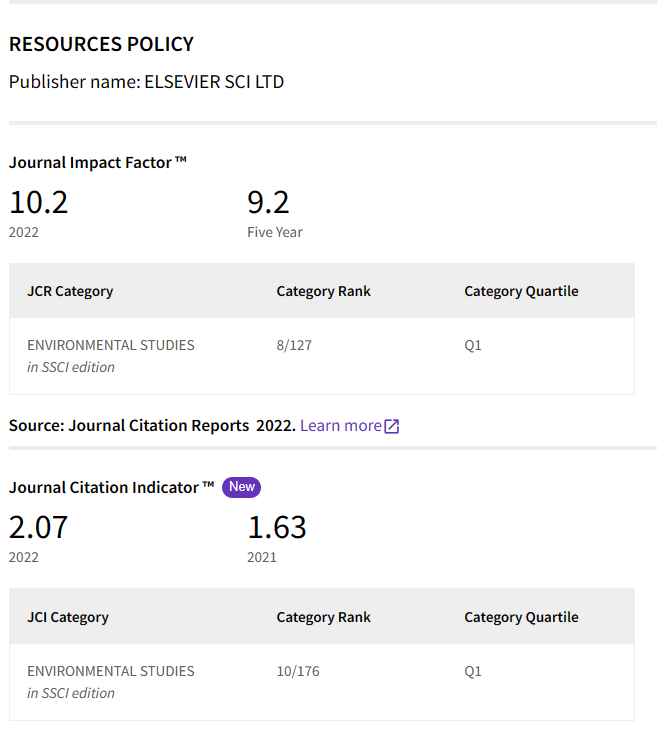Click the 2.07 citation indicator value
Viewport: 669px width, 731px height.
click(39, 527)
